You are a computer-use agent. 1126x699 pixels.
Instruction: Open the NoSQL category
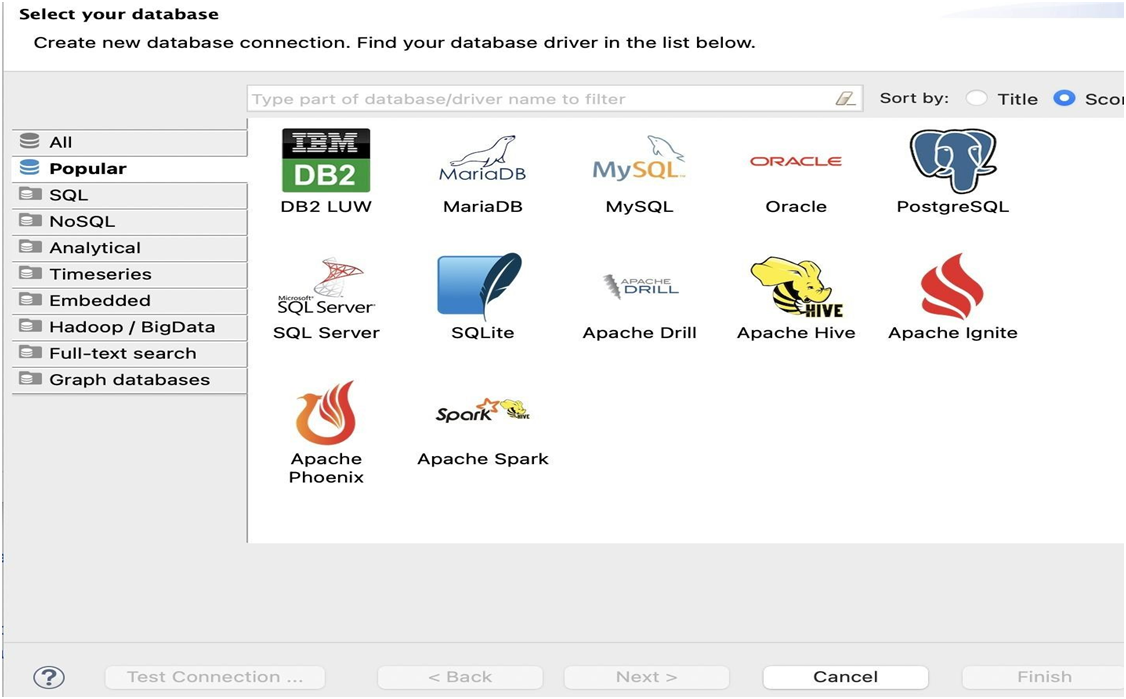[130, 222]
